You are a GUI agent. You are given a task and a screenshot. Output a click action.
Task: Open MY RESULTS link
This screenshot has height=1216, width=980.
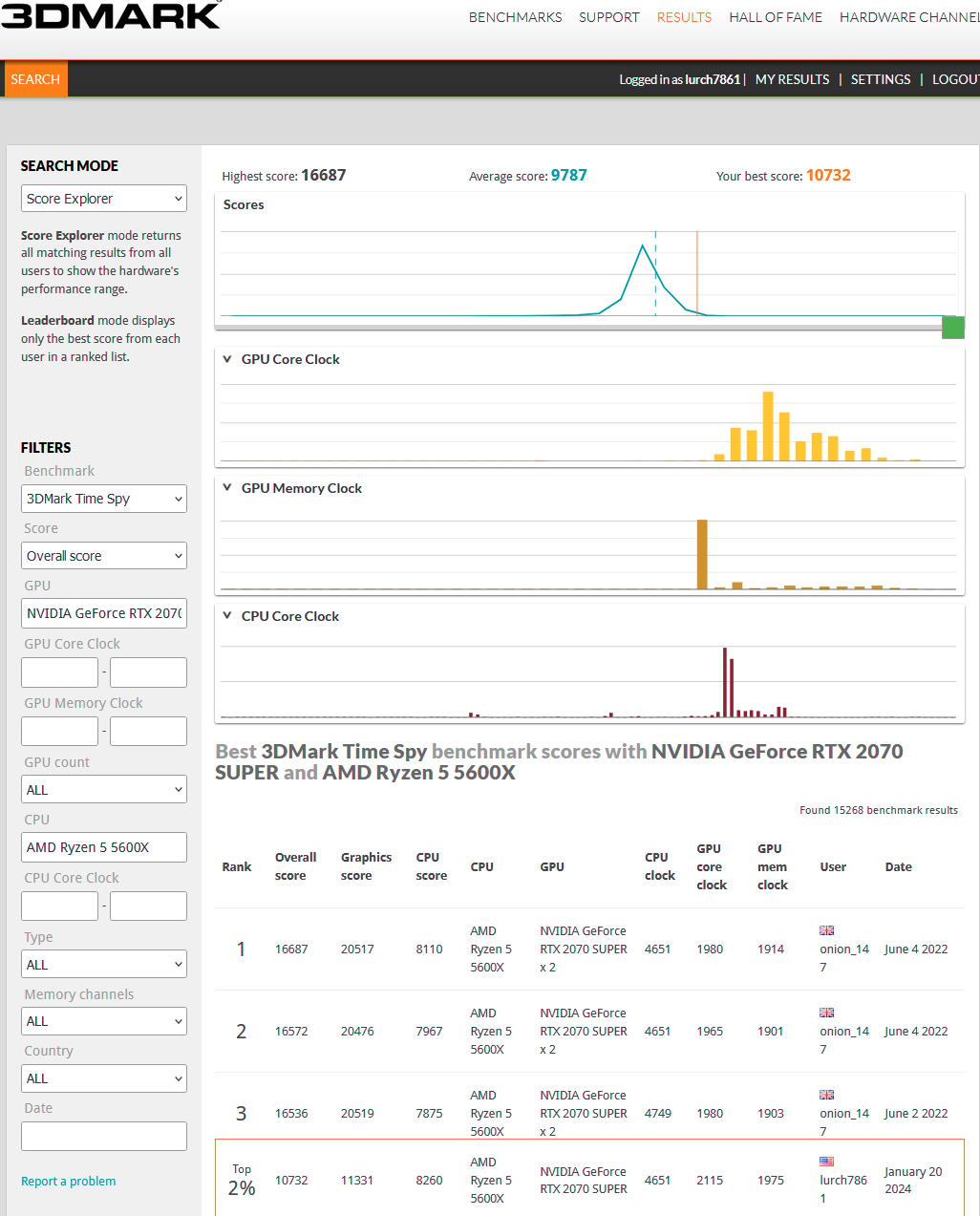click(x=792, y=79)
